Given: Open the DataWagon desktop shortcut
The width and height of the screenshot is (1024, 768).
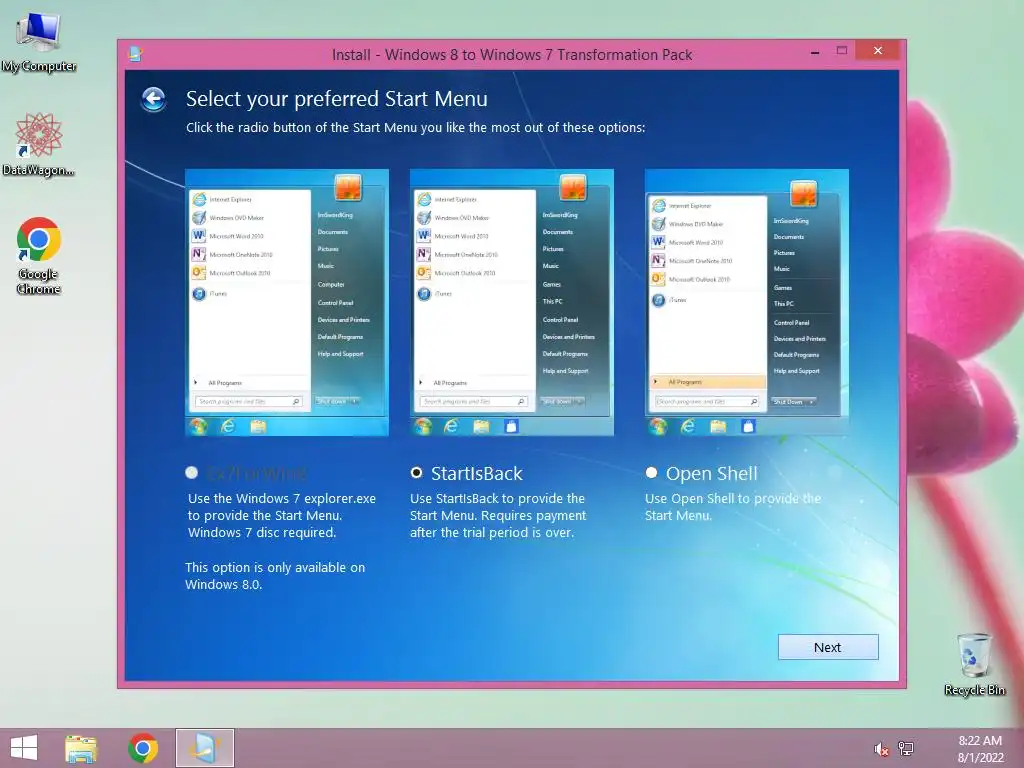Looking at the screenshot, I should click(39, 144).
